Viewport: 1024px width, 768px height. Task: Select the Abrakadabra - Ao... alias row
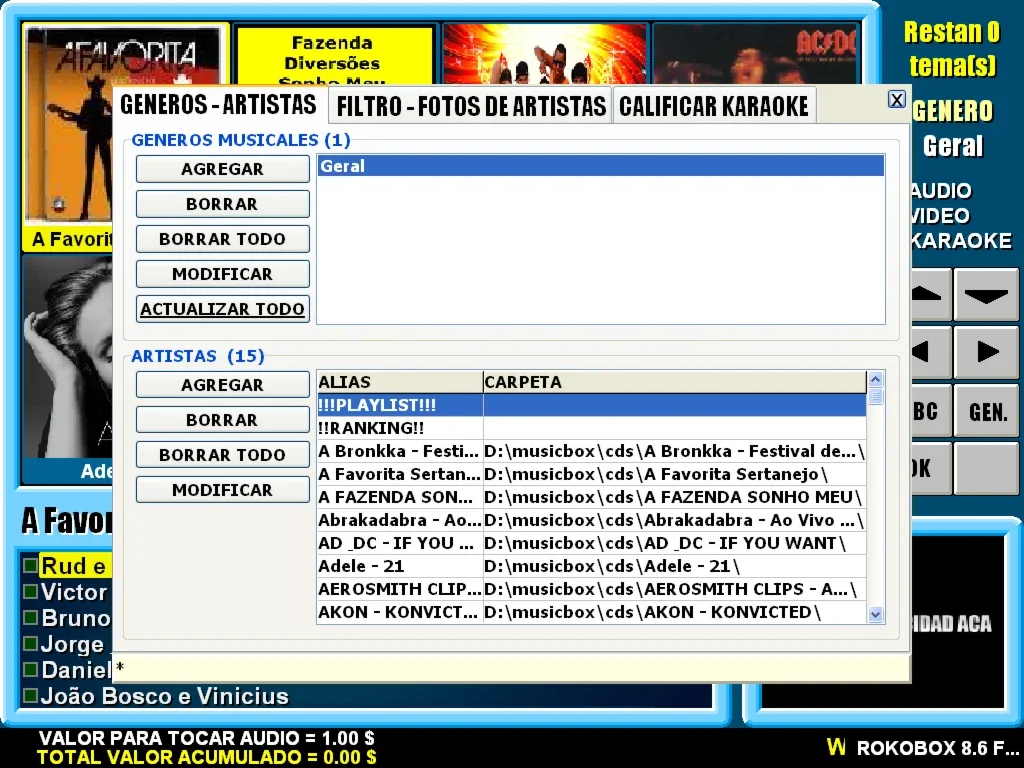[400, 520]
